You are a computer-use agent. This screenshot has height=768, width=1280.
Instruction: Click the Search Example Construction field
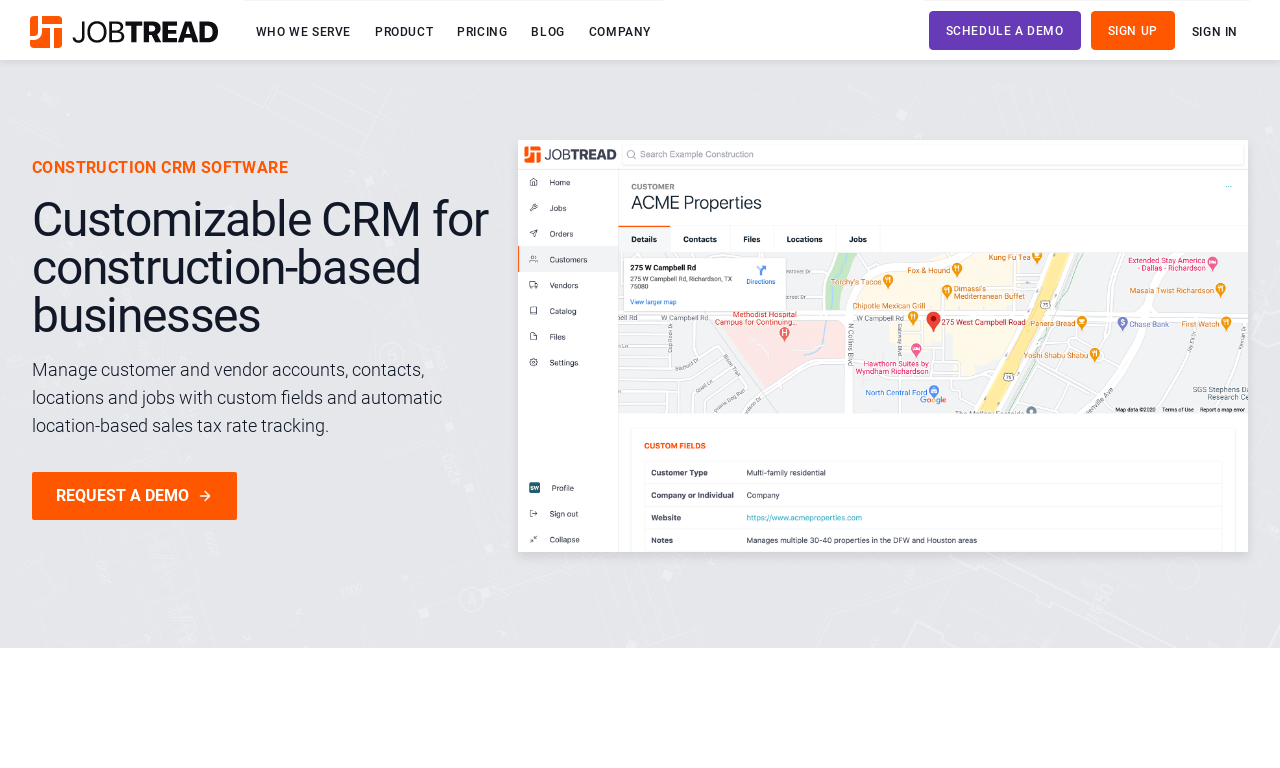(933, 154)
